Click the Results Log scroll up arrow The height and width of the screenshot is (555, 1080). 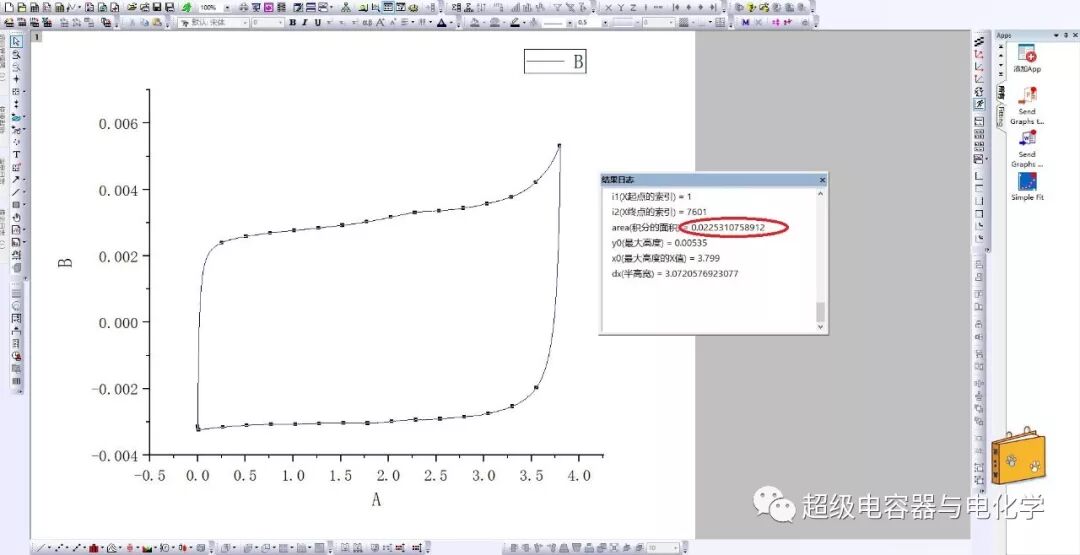pos(820,194)
